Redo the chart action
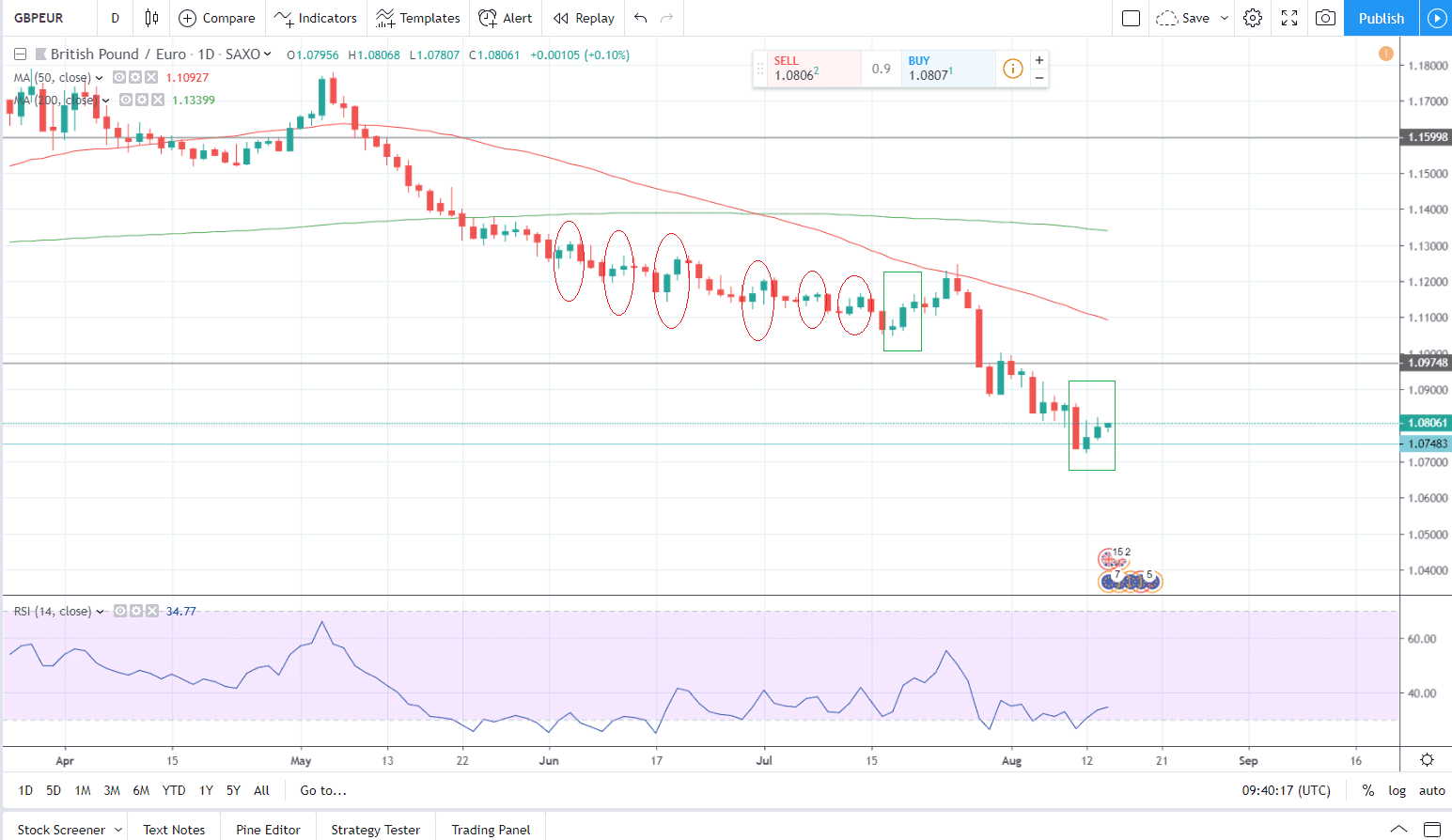The height and width of the screenshot is (840, 1452). click(667, 18)
